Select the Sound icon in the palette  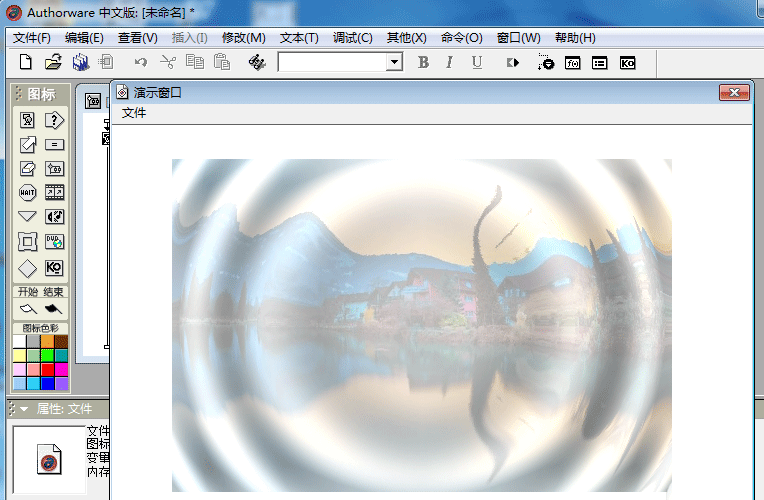tap(54, 217)
